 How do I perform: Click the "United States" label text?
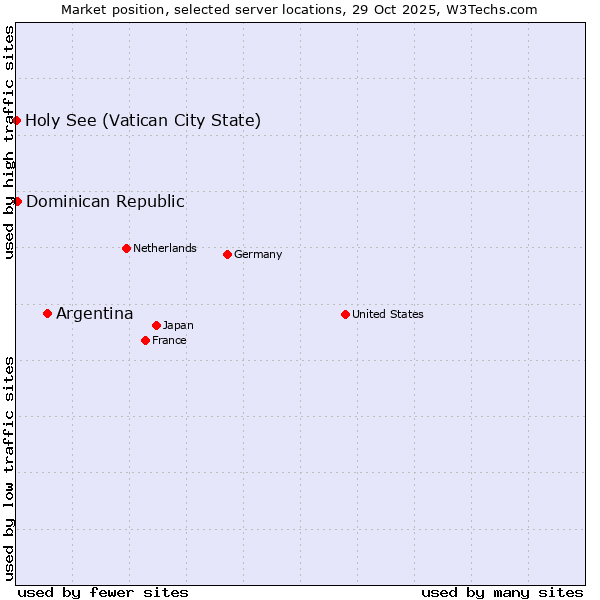point(388,314)
